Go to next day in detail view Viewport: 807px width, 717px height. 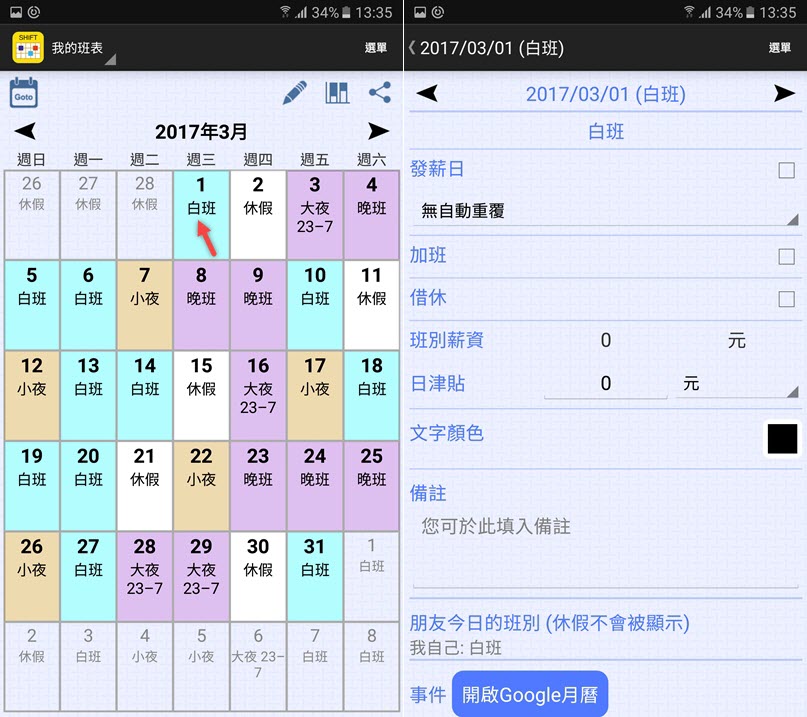[x=784, y=94]
